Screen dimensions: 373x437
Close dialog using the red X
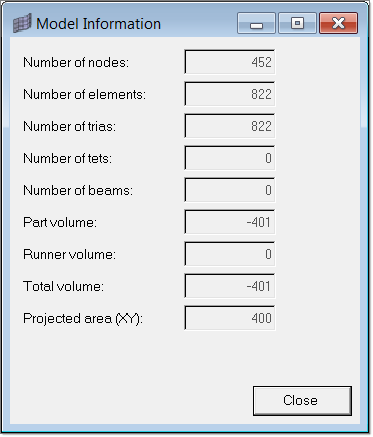click(339, 23)
